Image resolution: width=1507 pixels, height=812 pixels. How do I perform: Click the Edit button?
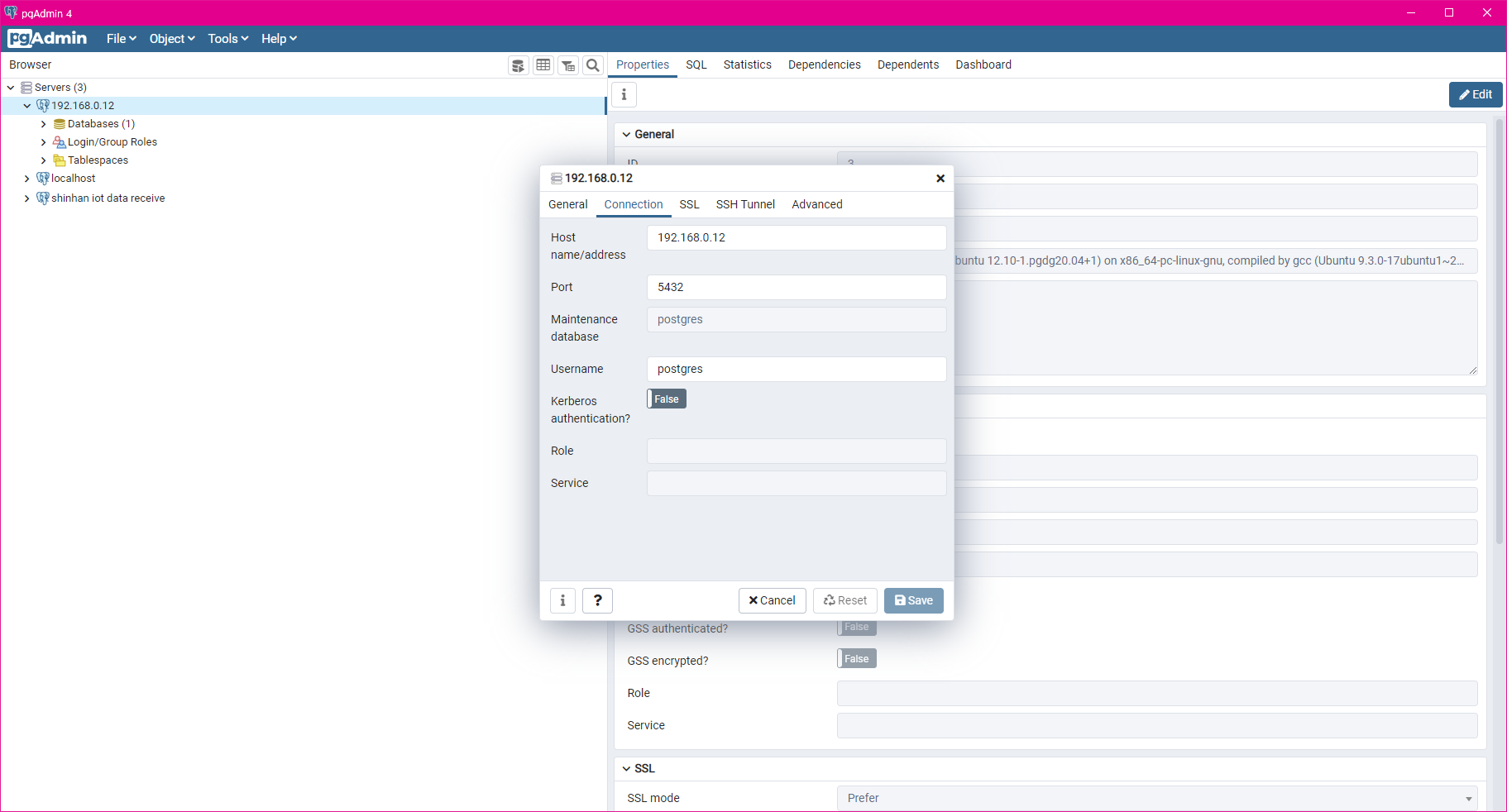point(1476,94)
